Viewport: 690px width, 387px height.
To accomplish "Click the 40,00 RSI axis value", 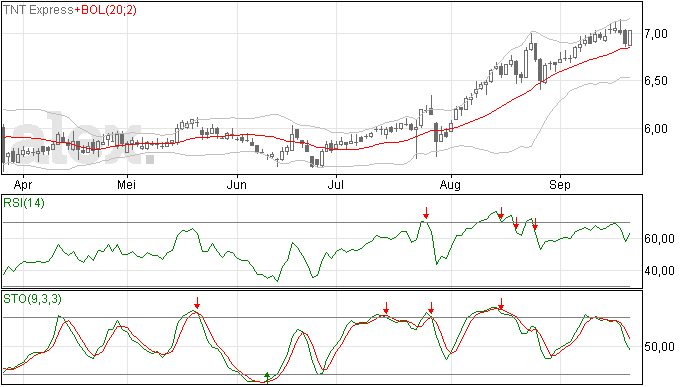I will [x=659, y=271].
